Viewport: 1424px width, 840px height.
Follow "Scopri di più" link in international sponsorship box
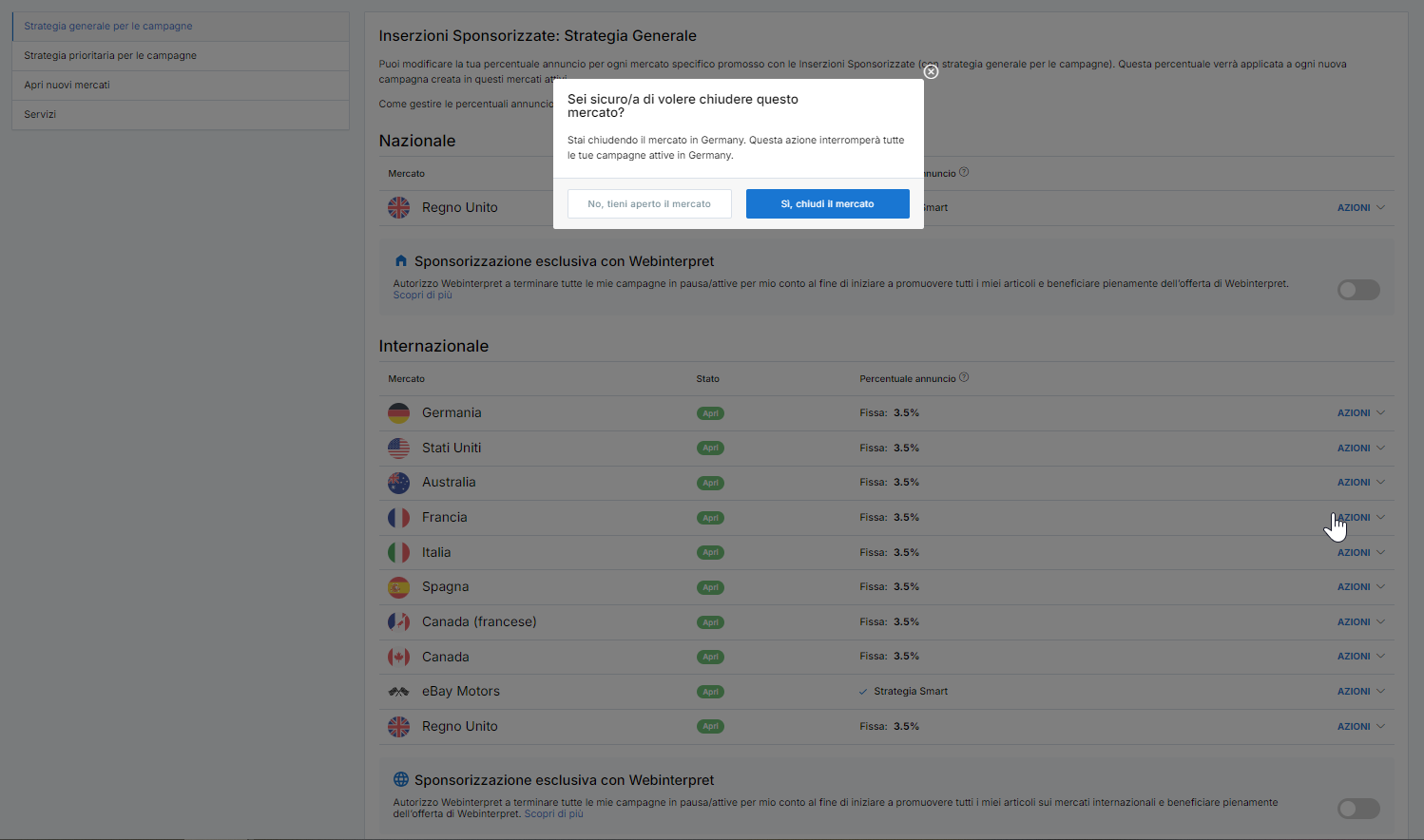(x=553, y=814)
